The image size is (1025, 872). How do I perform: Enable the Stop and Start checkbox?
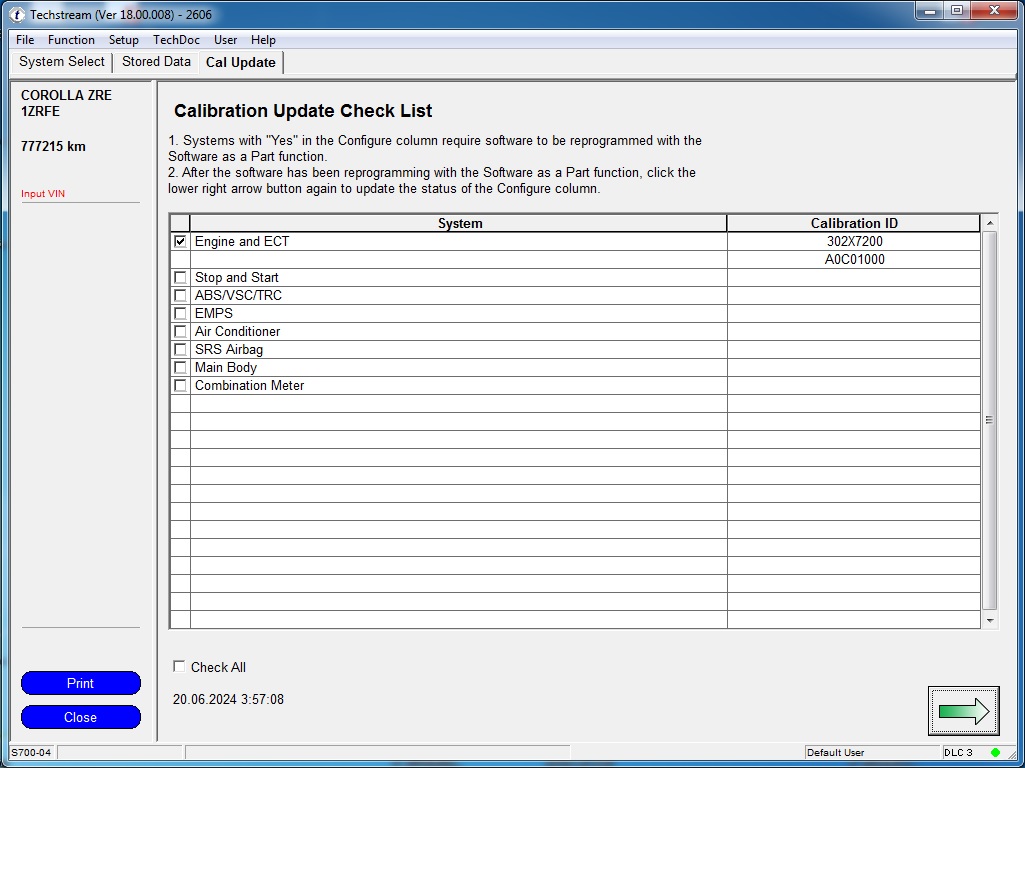click(180, 277)
